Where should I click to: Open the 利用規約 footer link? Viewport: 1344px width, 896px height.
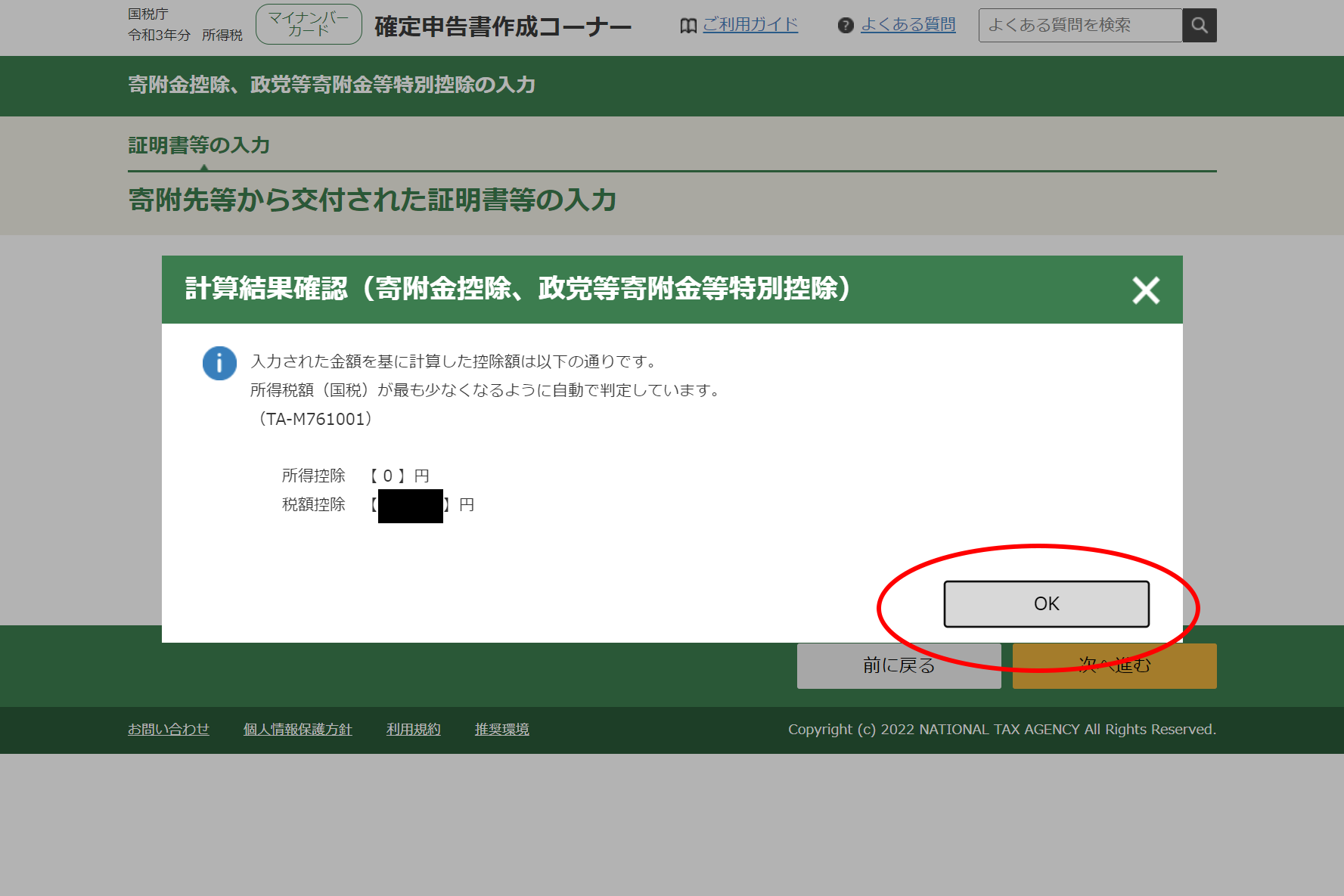[x=414, y=729]
